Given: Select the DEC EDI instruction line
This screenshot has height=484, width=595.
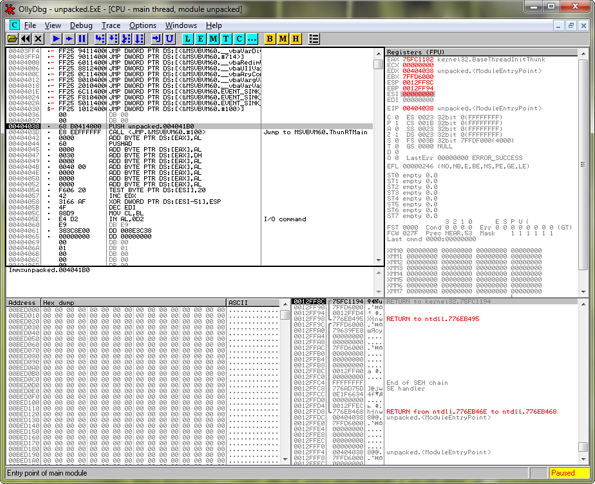Looking at the screenshot, I should [x=189, y=207].
